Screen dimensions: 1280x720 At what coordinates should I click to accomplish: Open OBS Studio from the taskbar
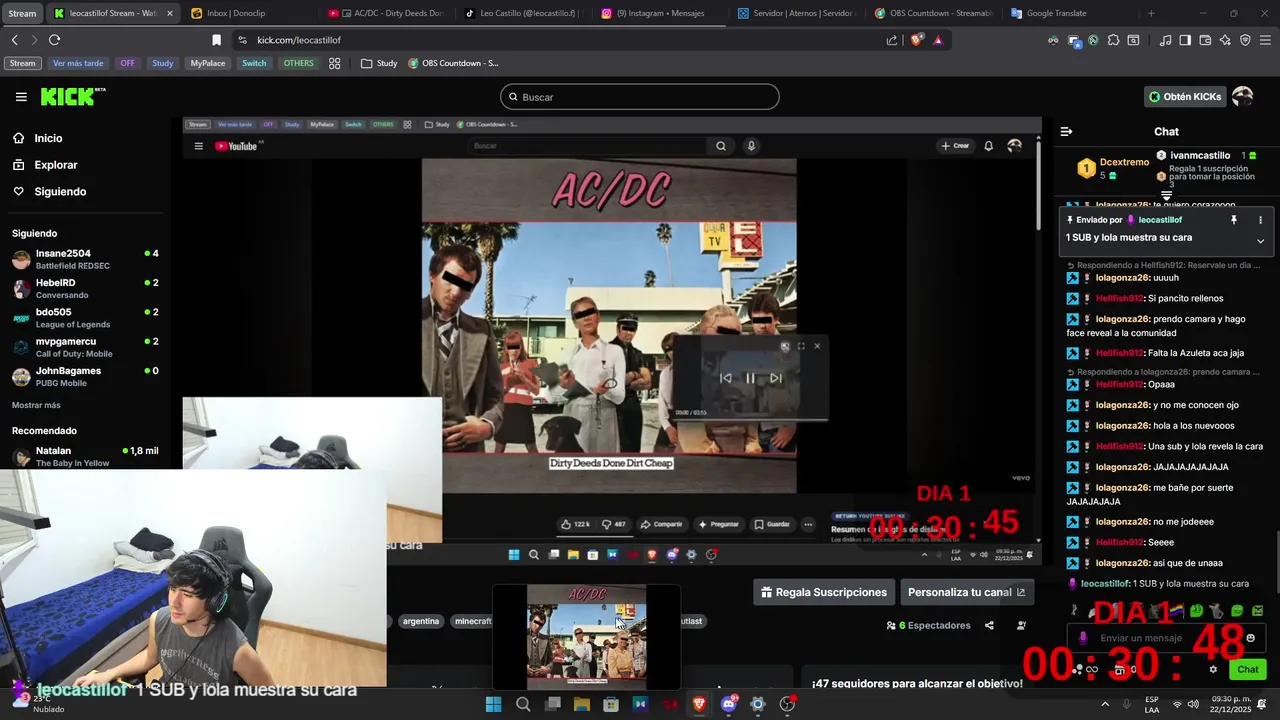pyautogui.click(x=787, y=704)
